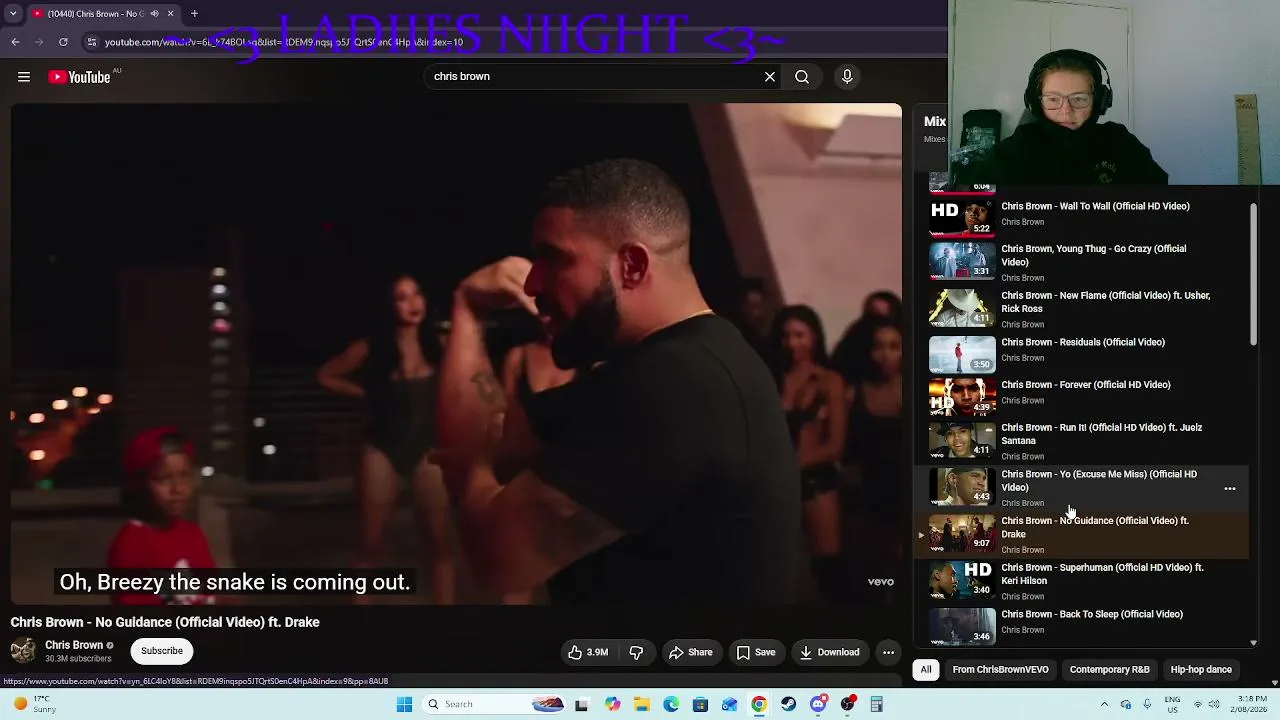View site information icon in address bar
Viewport: 1280px width, 720px height.
pos(92,42)
